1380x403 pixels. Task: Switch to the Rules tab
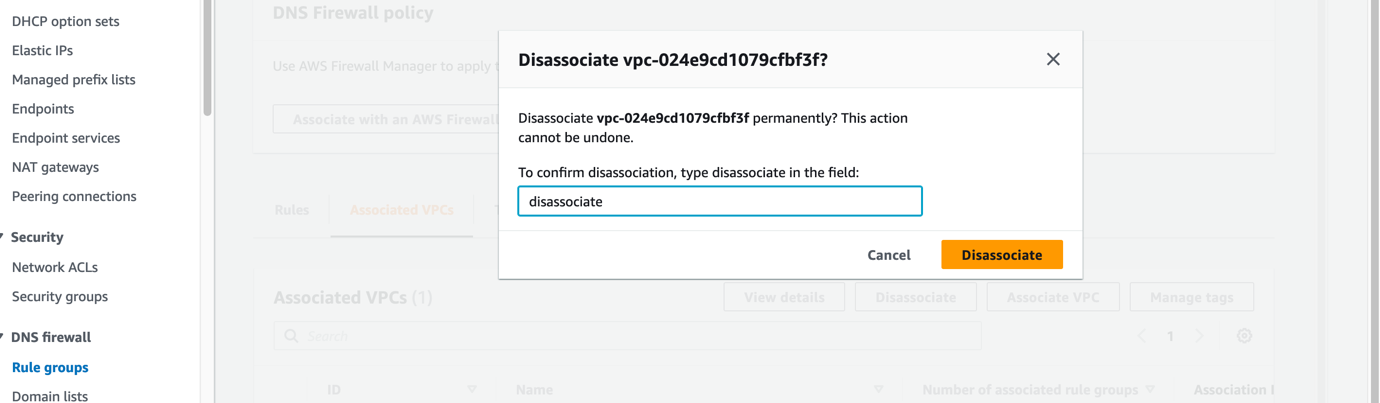(292, 210)
